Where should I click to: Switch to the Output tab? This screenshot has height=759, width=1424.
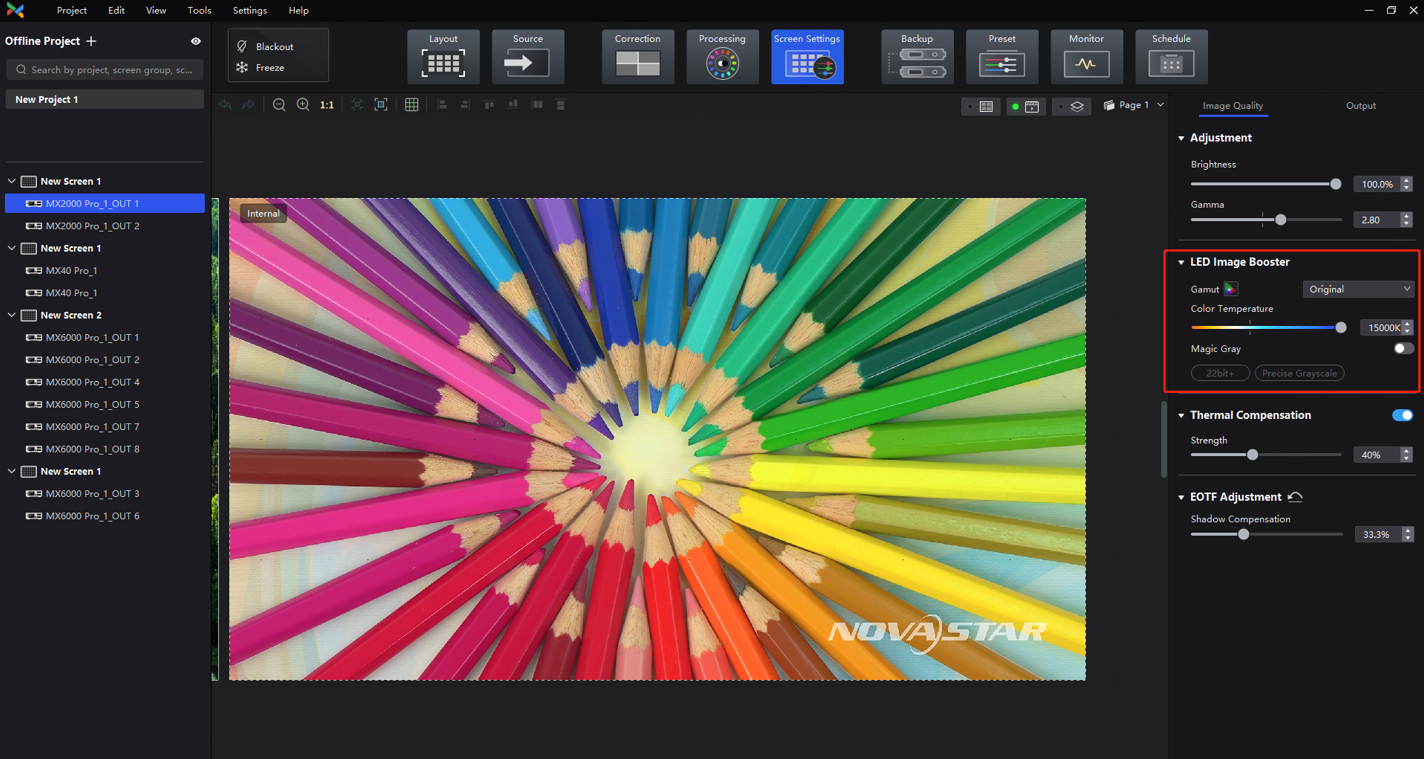pyautogui.click(x=1360, y=106)
